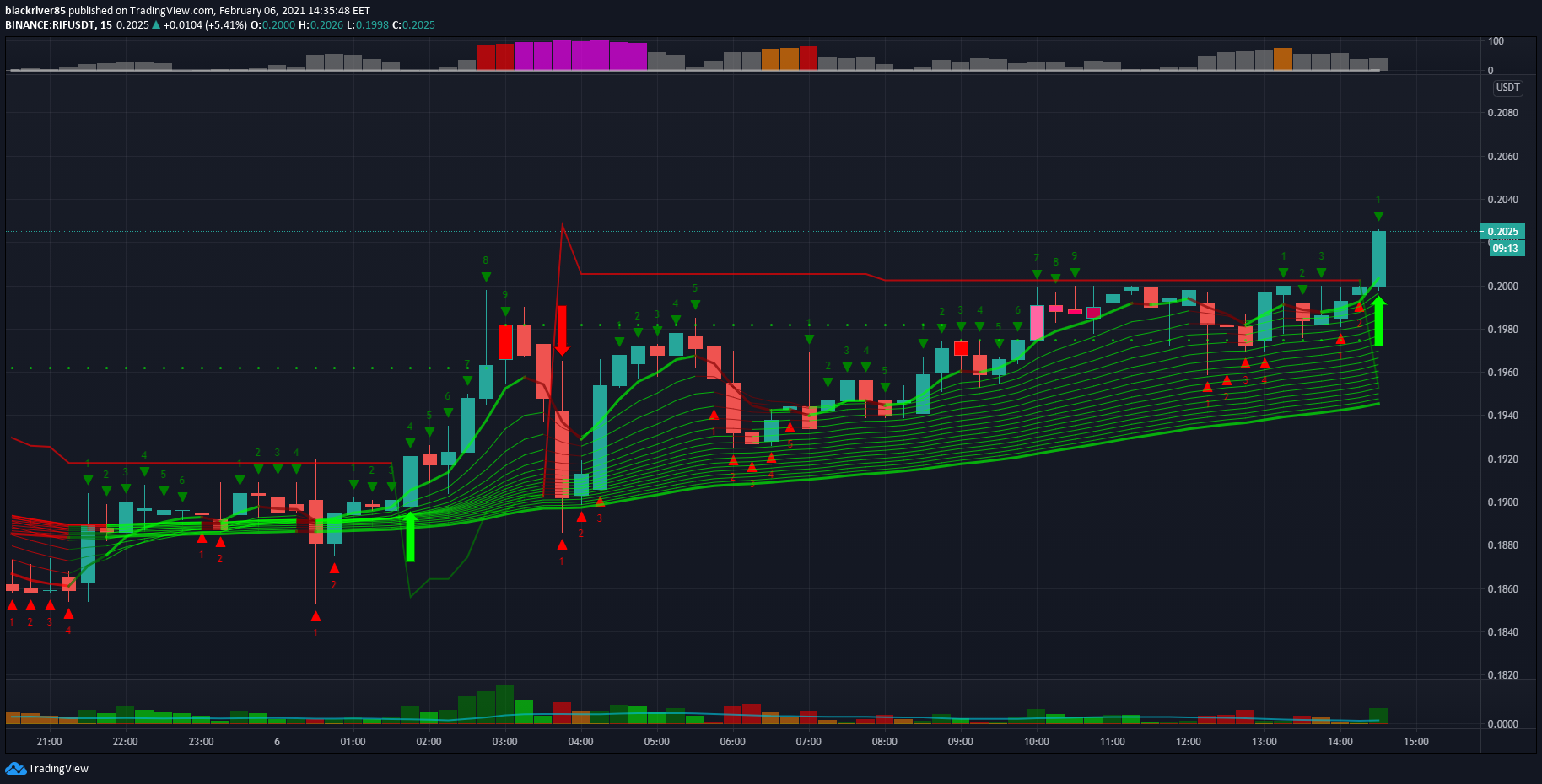Click the large green up arrow near 14:30
The width and height of the screenshot is (1542, 784).
pyautogui.click(x=1378, y=321)
